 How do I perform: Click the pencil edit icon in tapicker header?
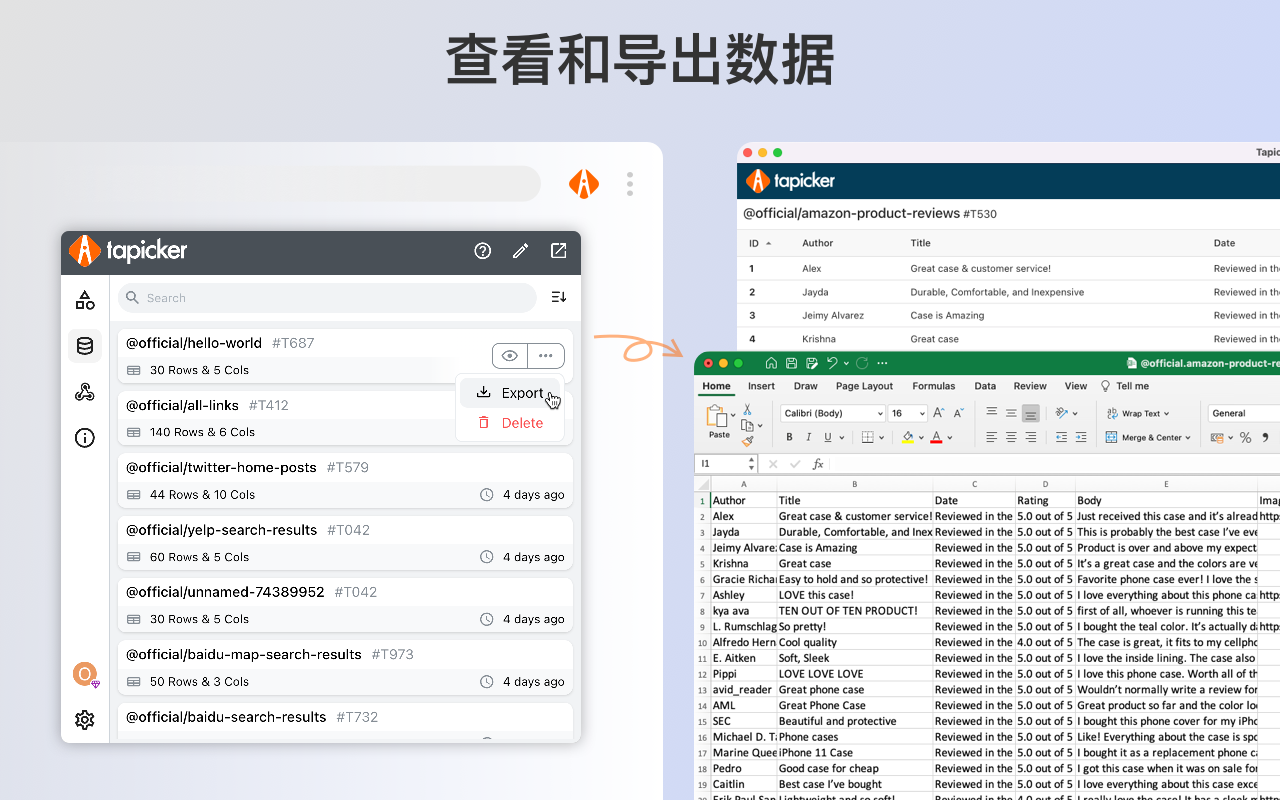coord(520,251)
